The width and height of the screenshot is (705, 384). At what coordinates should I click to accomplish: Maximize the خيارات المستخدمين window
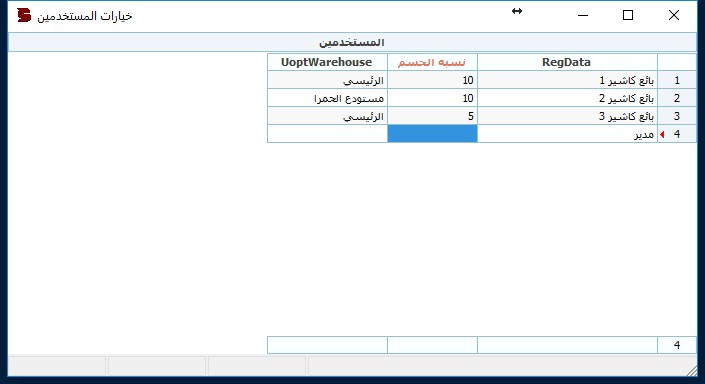[x=628, y=15]
